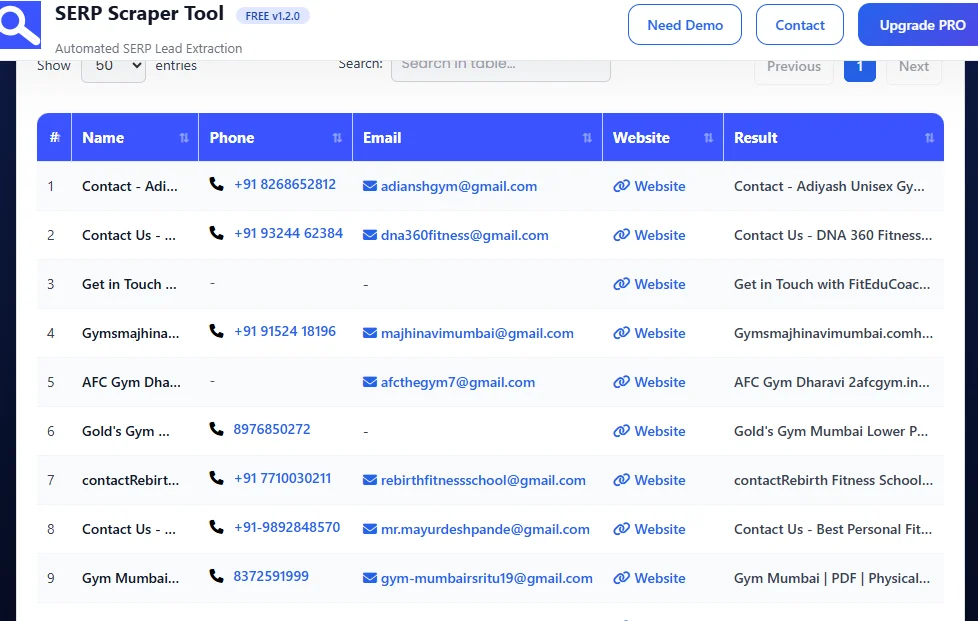
Task: Open the Website link for Gym Mumbai row
Action: tap(658, 578)
